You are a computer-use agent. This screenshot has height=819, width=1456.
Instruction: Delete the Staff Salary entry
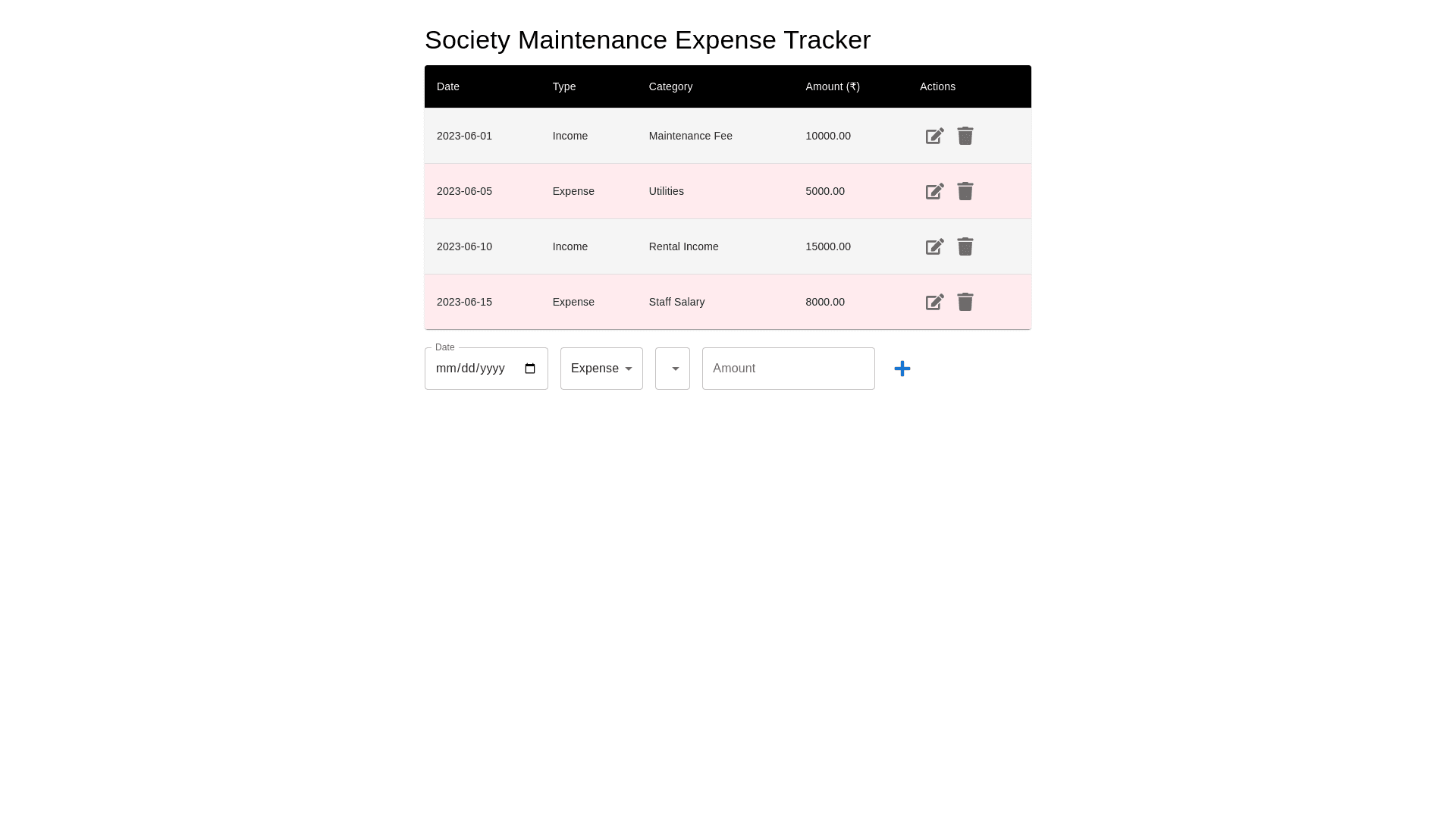click(965, 302)
